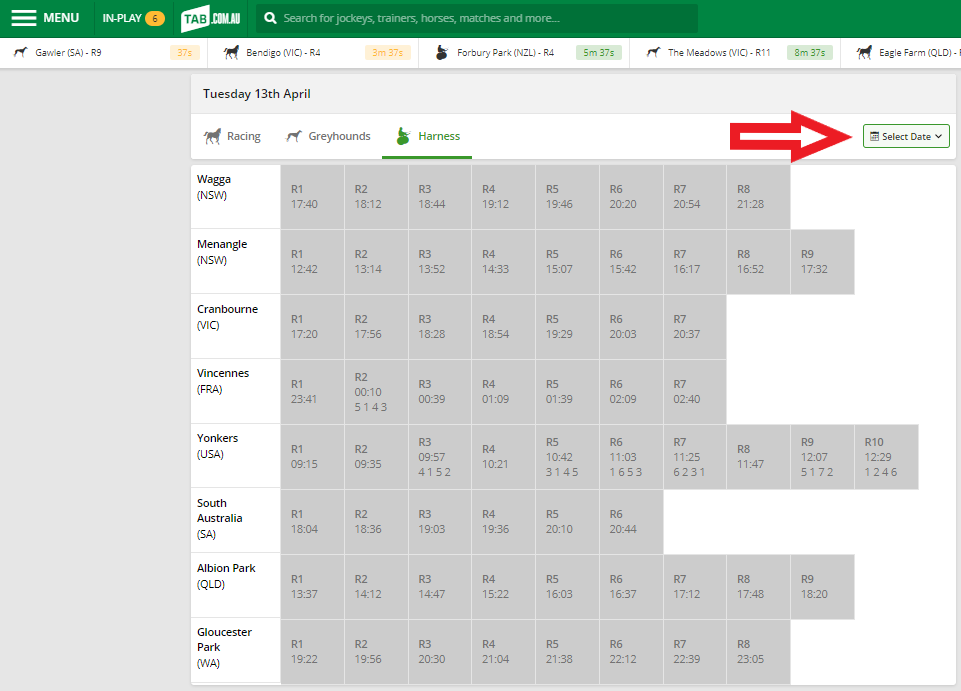Select the Harness tab
This screenshot has height=691, width=961.
(428, 137)
